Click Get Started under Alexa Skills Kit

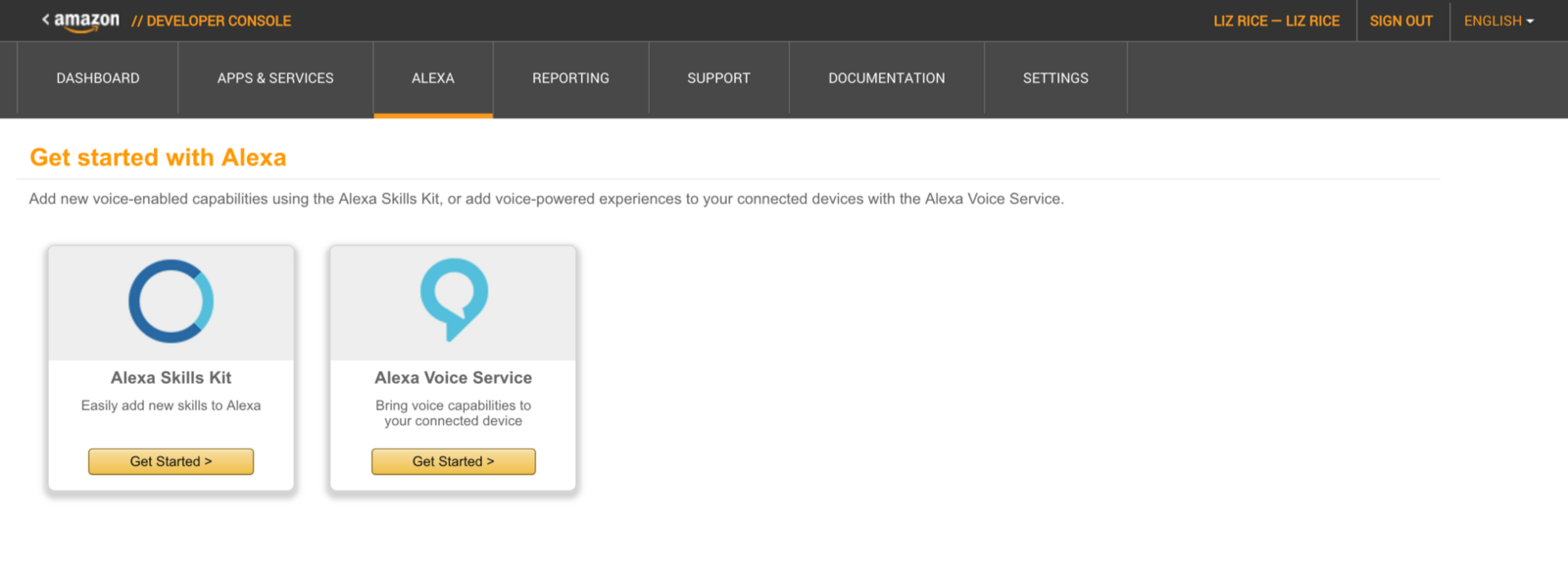(171, 461)
